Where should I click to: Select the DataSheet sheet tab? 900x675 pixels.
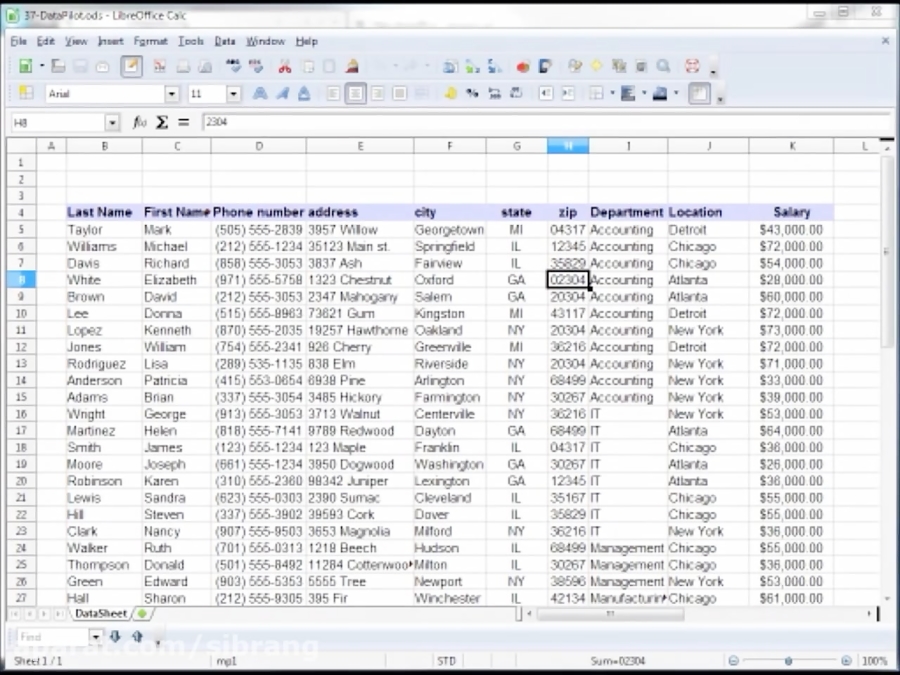[x=100, y=613]
